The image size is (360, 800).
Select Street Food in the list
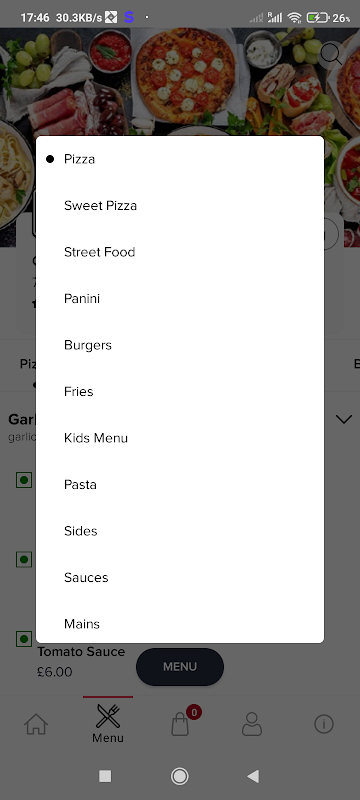pyautogui.click(x=180, y=252)
